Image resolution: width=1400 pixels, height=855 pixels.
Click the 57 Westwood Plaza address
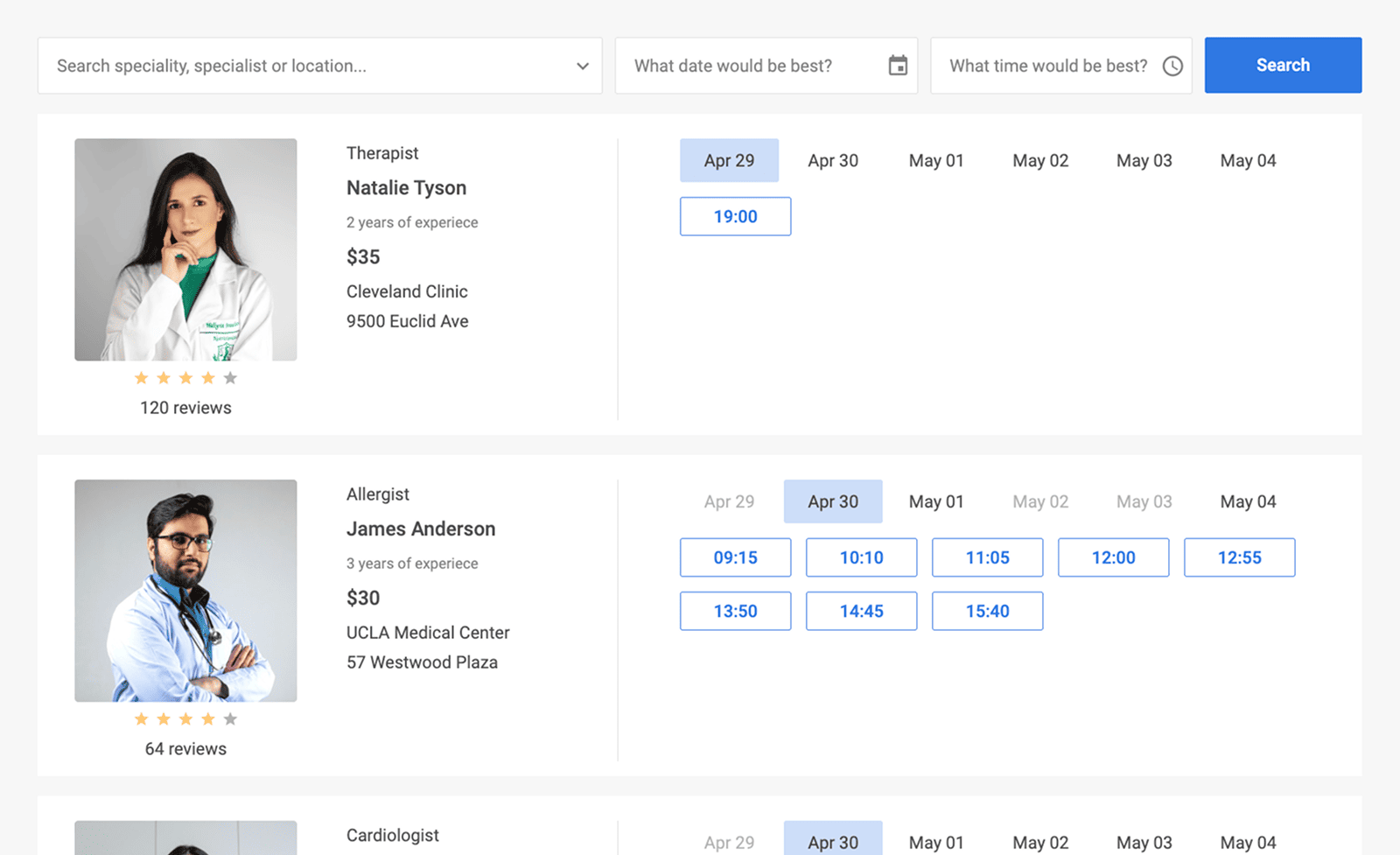(x=422, y=662)
